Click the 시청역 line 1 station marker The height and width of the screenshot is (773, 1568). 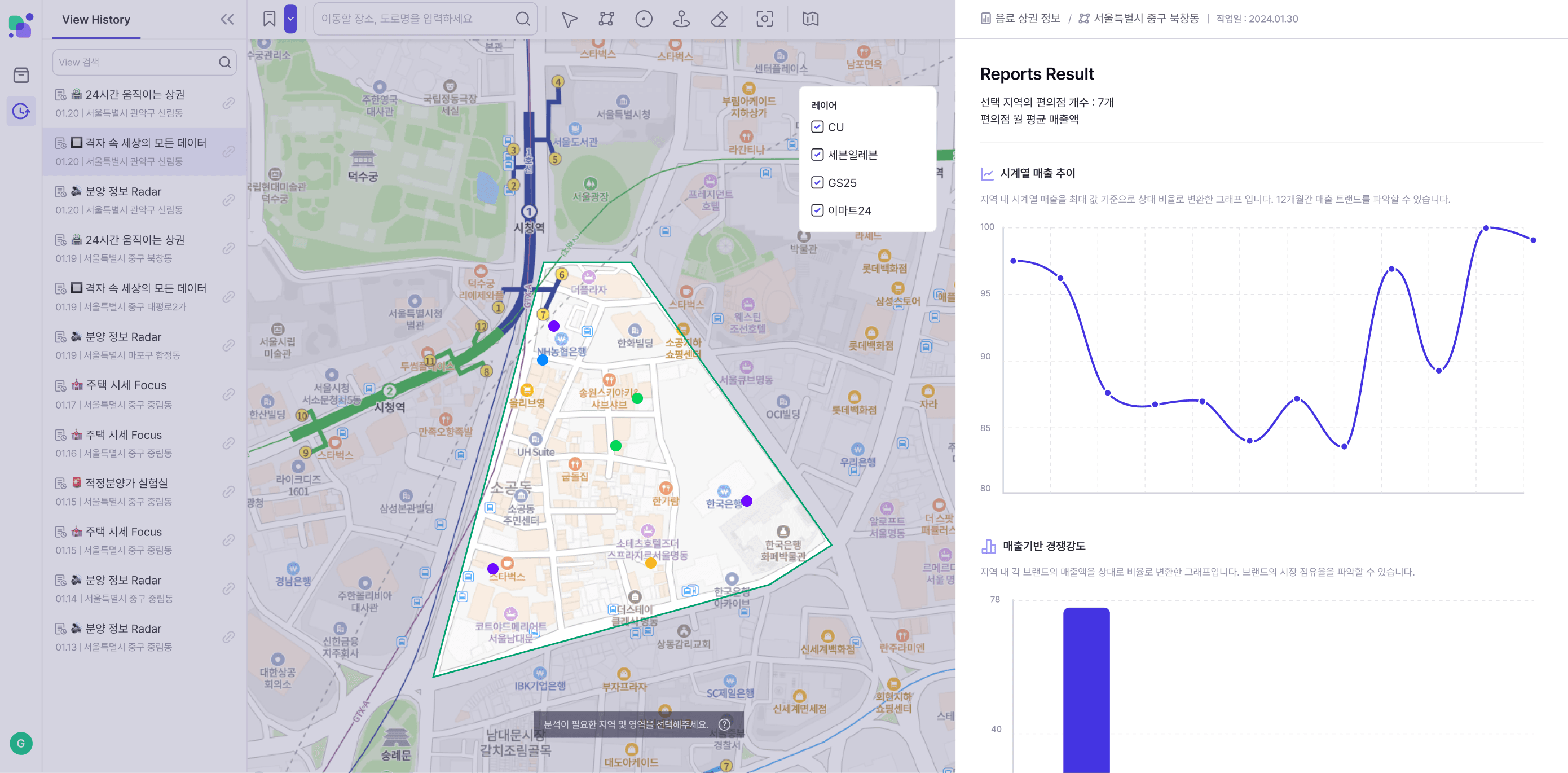point(529,212)
